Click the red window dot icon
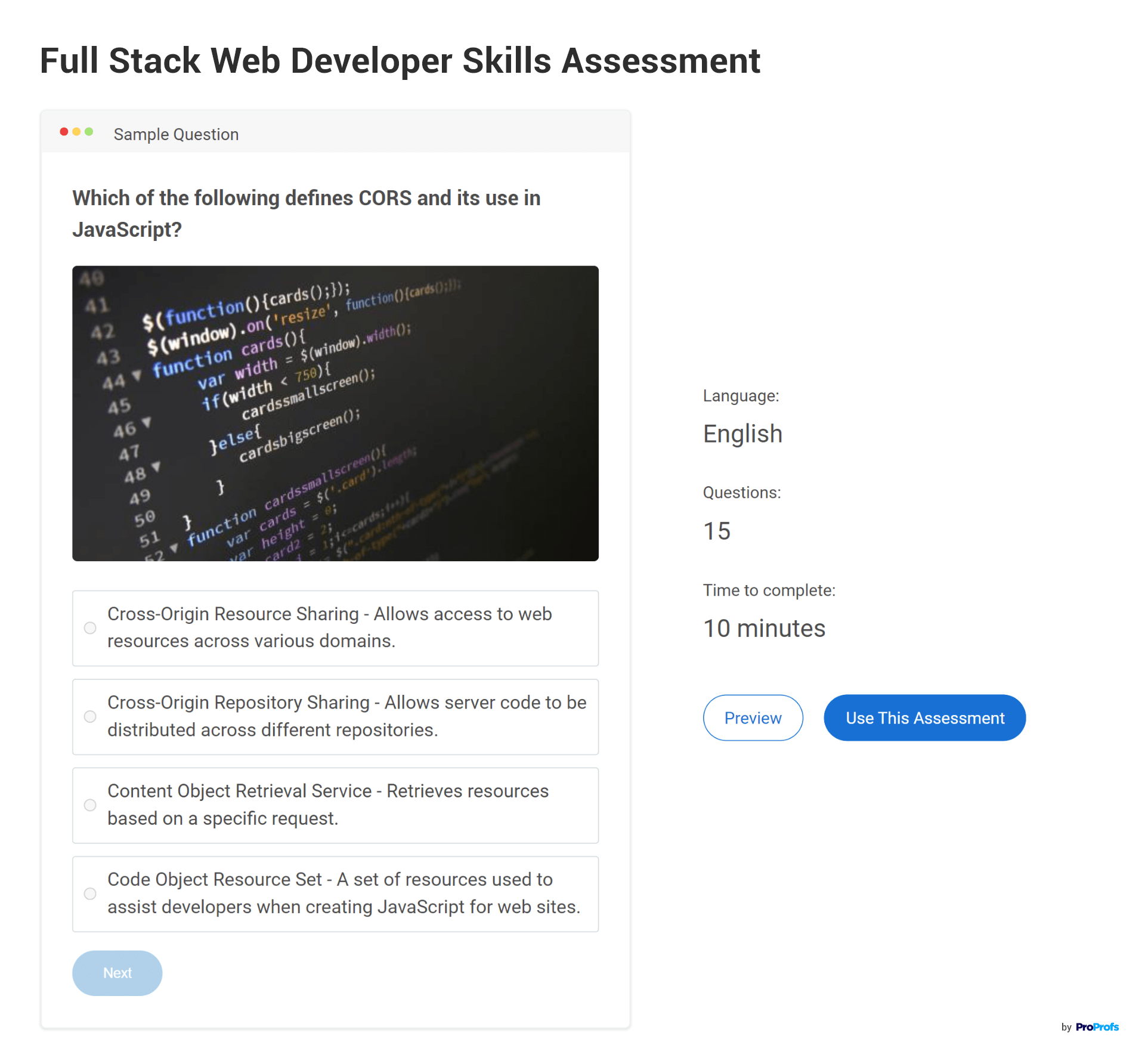The width and height of the screenshot is (1145, 1064). click(x=64, y=132)
